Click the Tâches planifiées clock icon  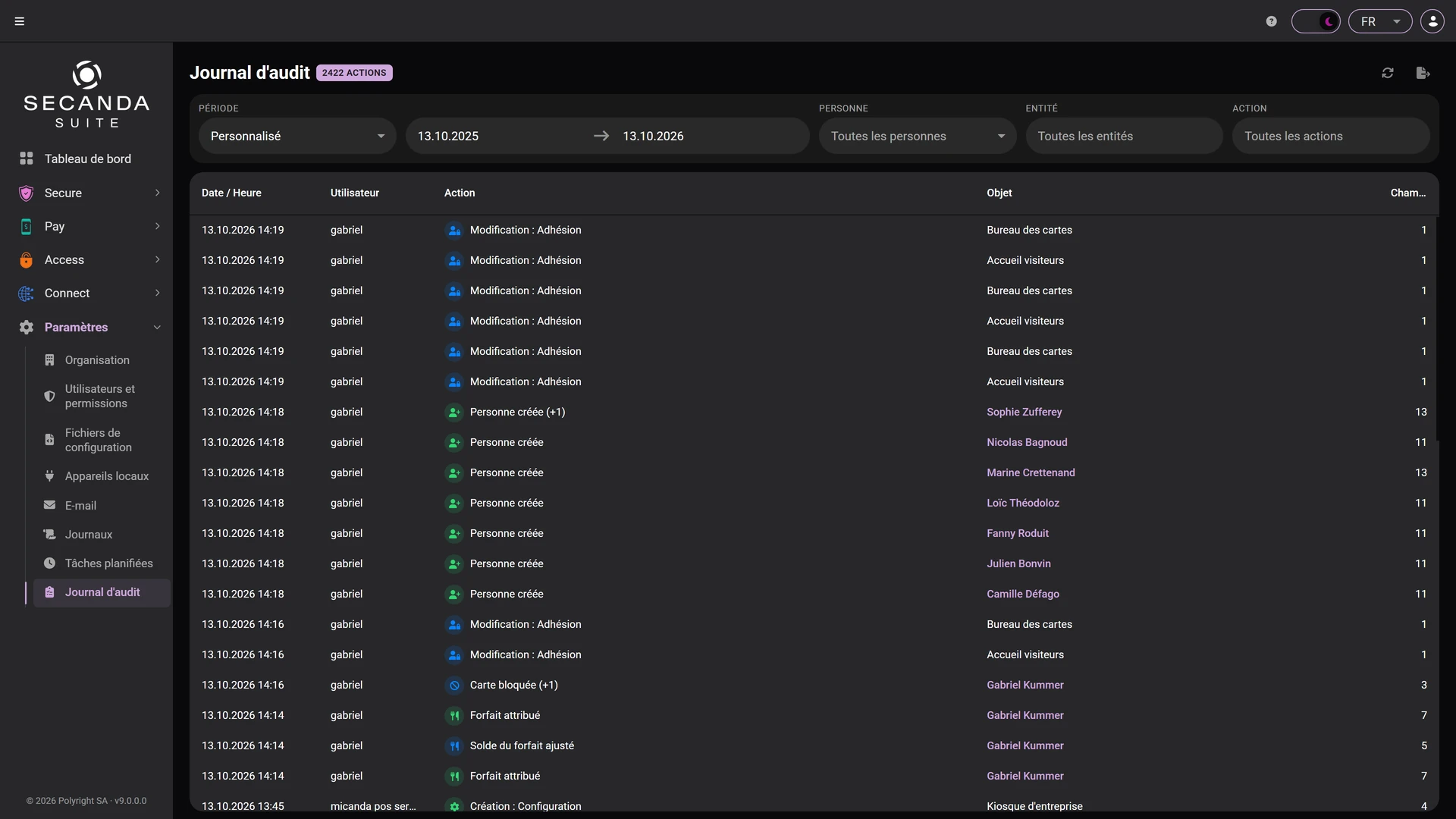(x=49, y=563)
